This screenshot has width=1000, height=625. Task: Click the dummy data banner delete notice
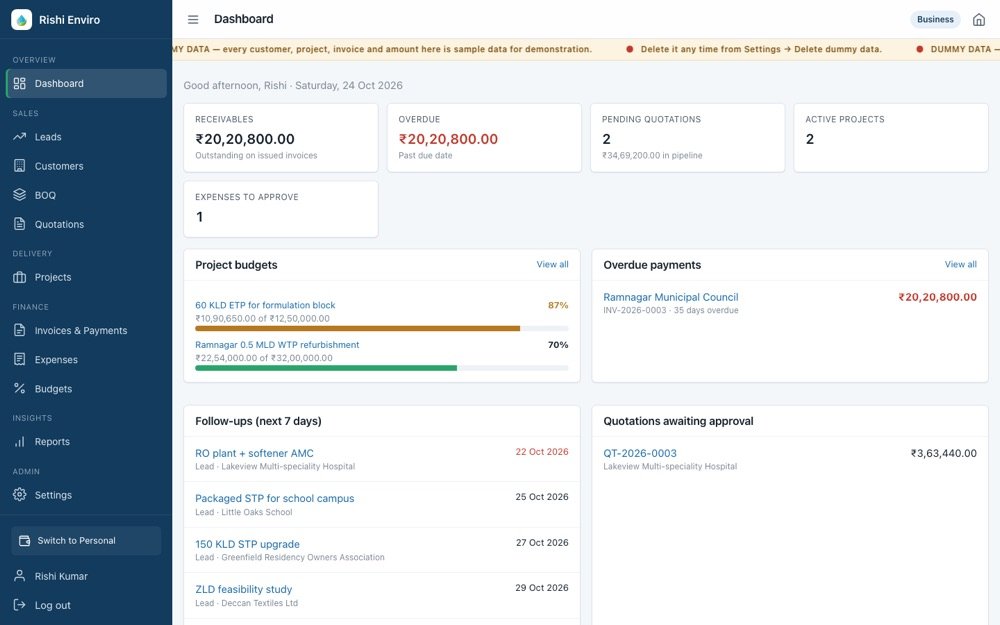761,49
